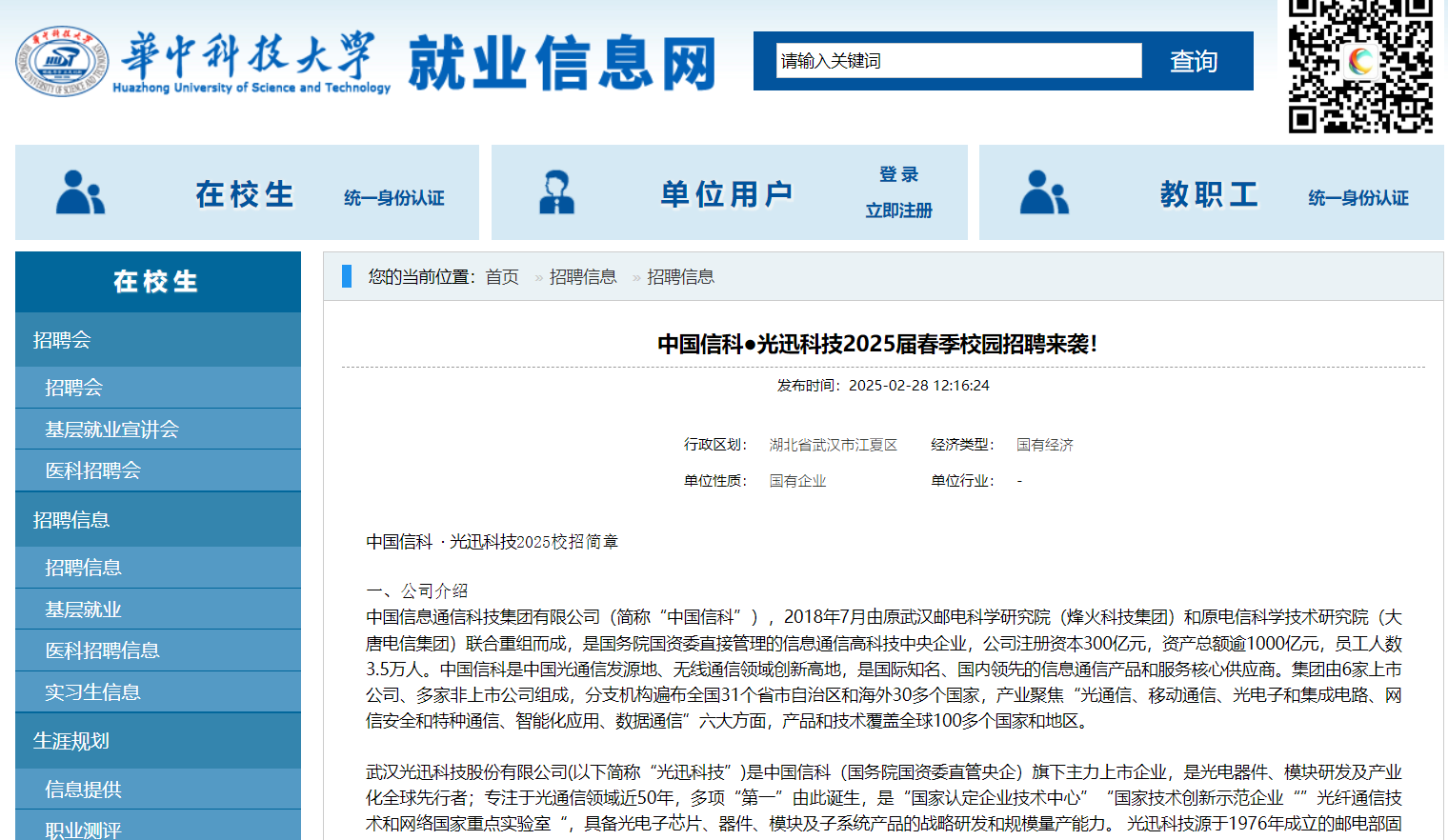Screen dimensions: 1448x840
Task: Click first 招聘信息 breadcrumb link
Action: (x=583, y=277)
